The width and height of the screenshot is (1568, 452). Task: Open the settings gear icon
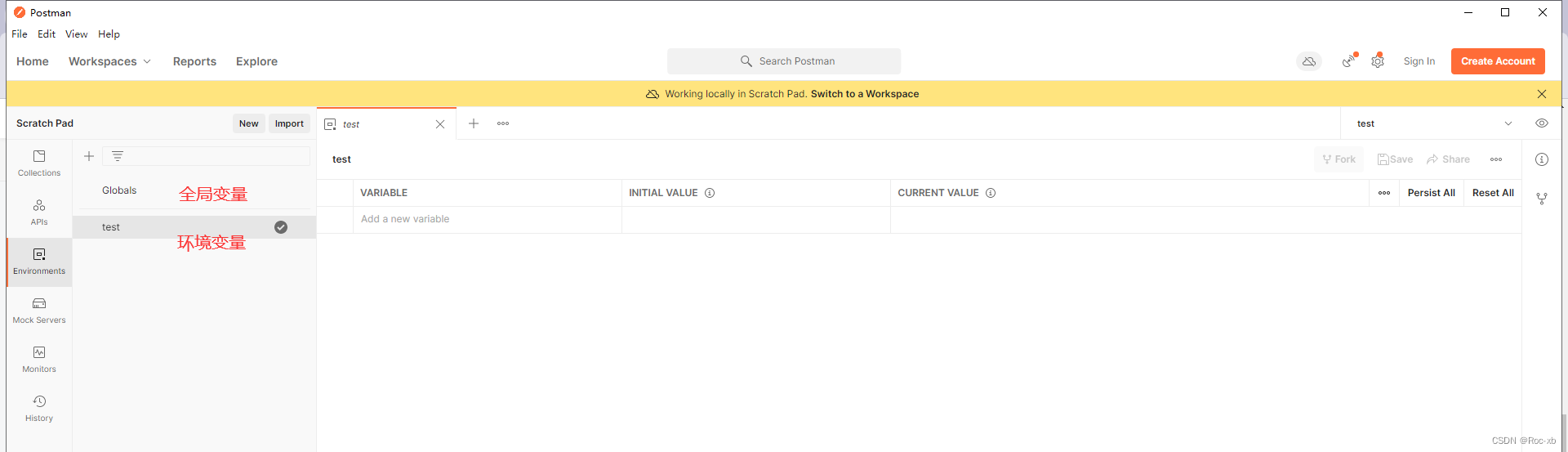coord(1378,61)
